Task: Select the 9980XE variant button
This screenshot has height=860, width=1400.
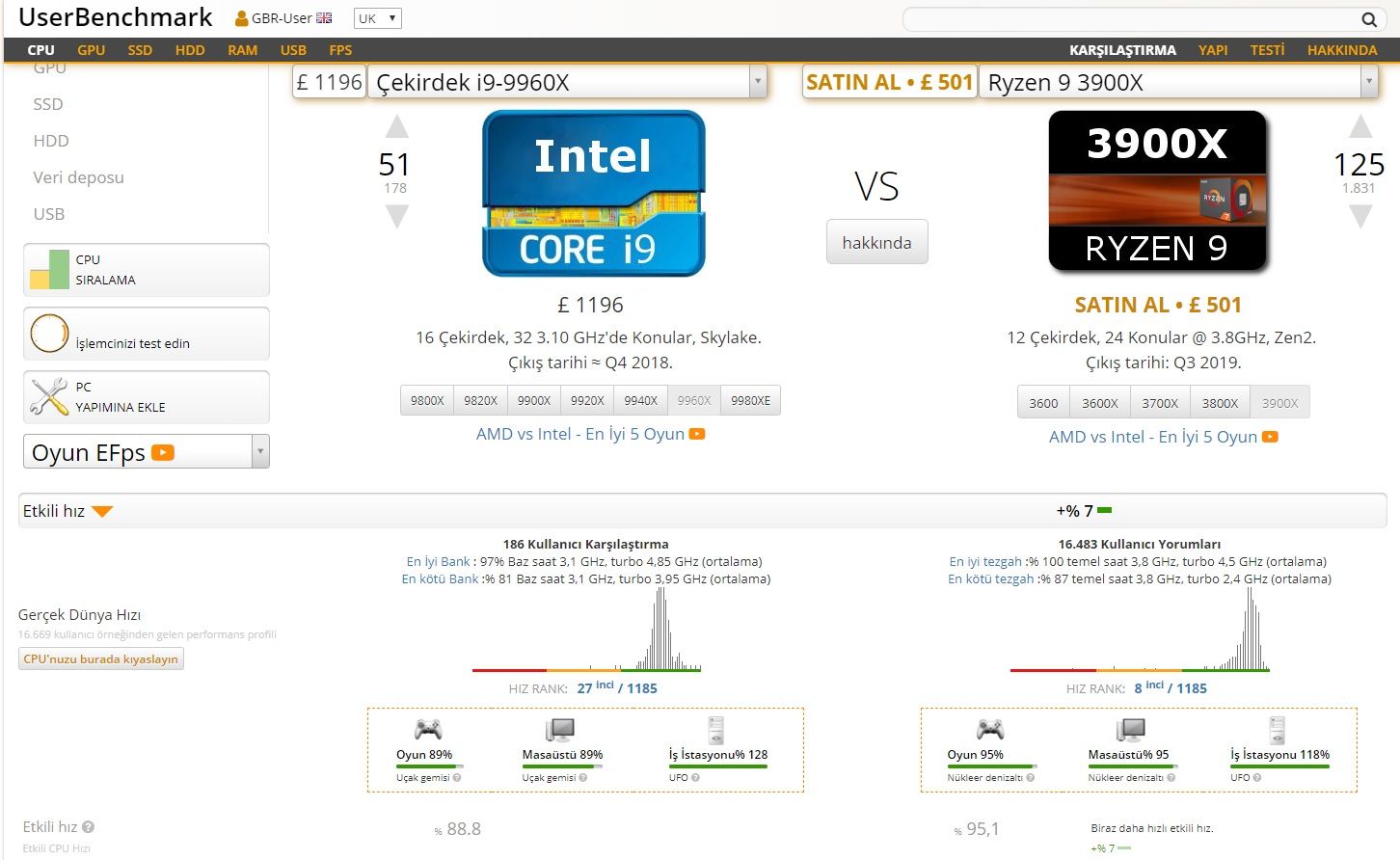Action: click(750, 400)
